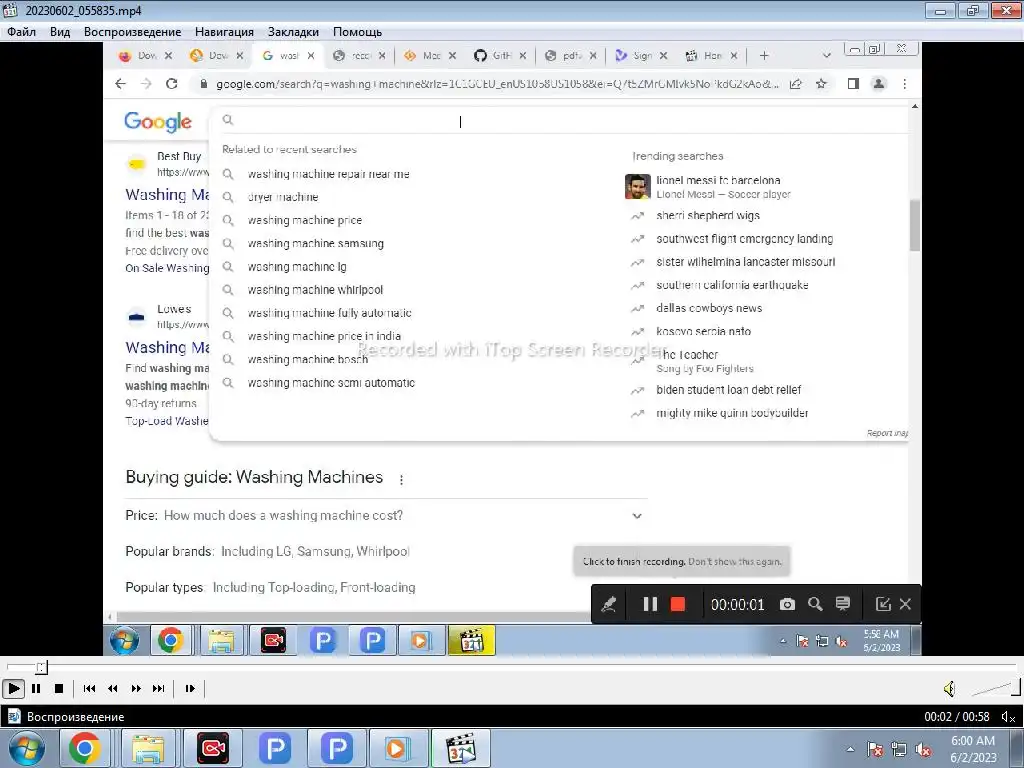Click the page vertical scrollbar thumb

914,225
